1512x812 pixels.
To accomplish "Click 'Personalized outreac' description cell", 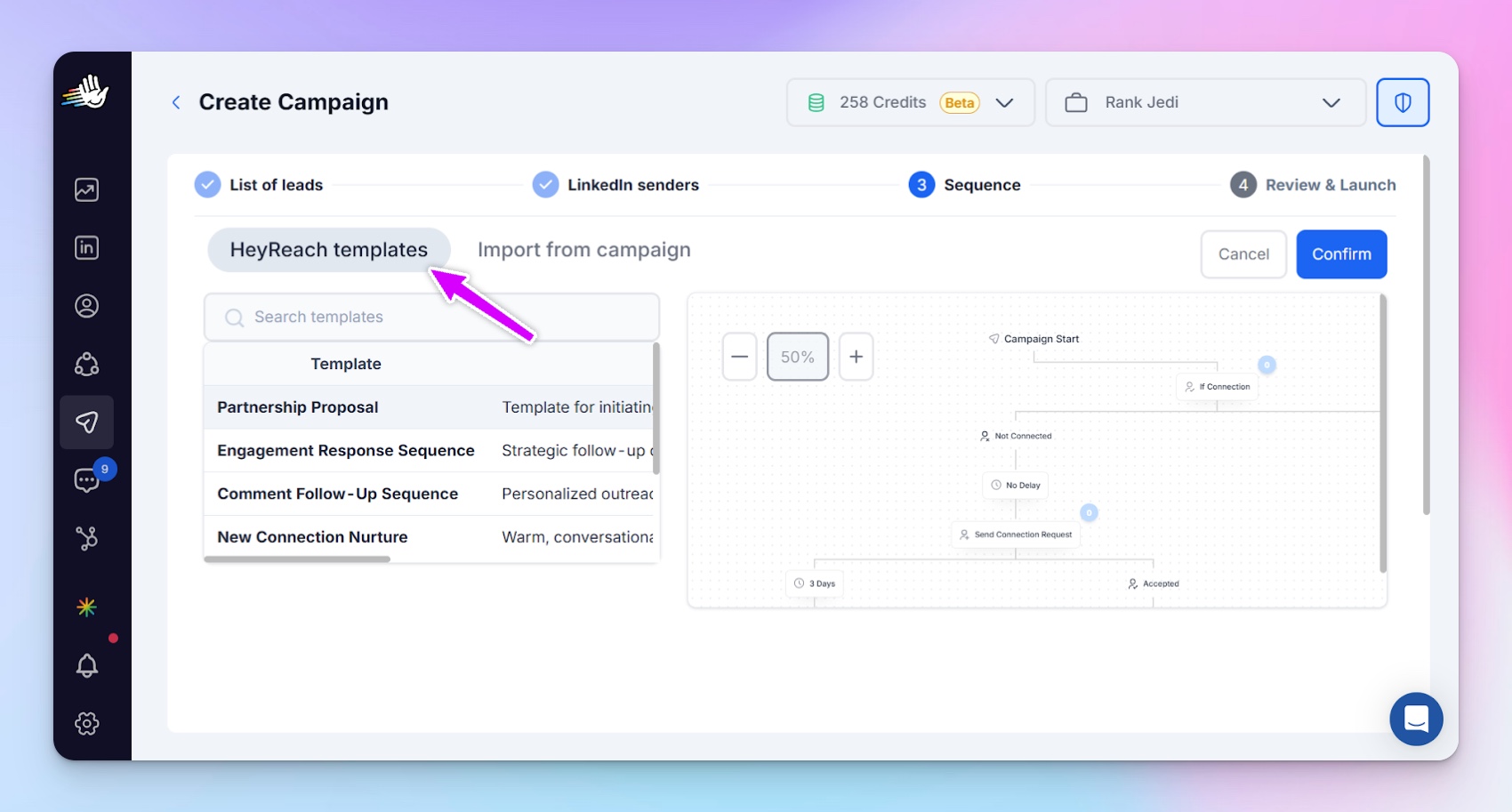I will [x=577, y=494].
